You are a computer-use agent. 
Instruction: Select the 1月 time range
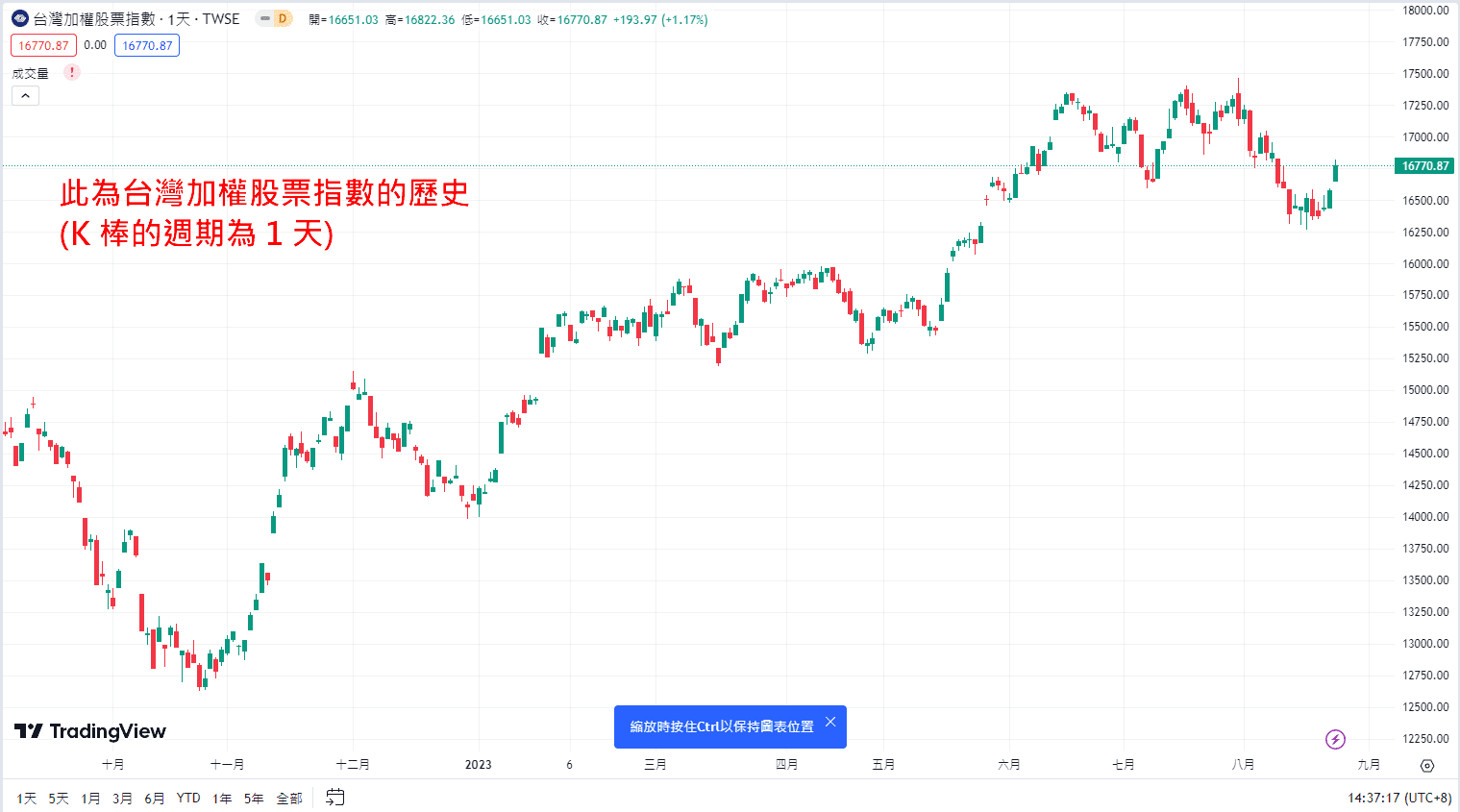(x=90, y=799)
